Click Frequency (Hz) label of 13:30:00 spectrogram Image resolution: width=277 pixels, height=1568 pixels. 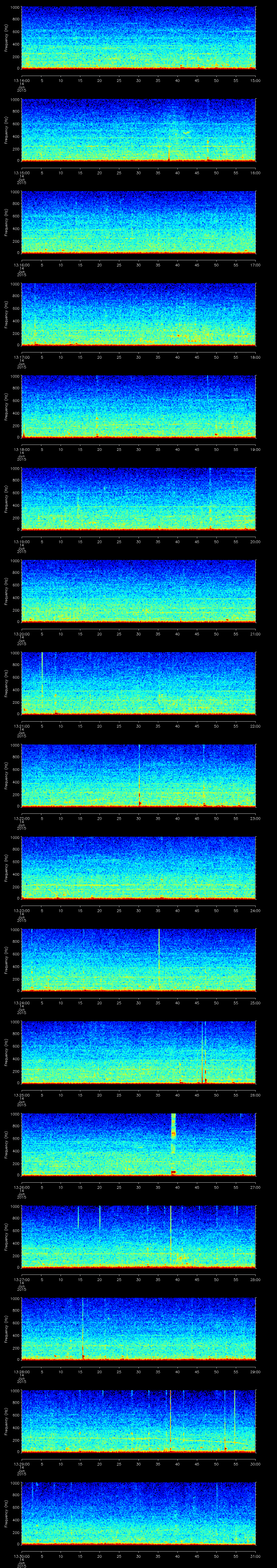[6, 1513]
